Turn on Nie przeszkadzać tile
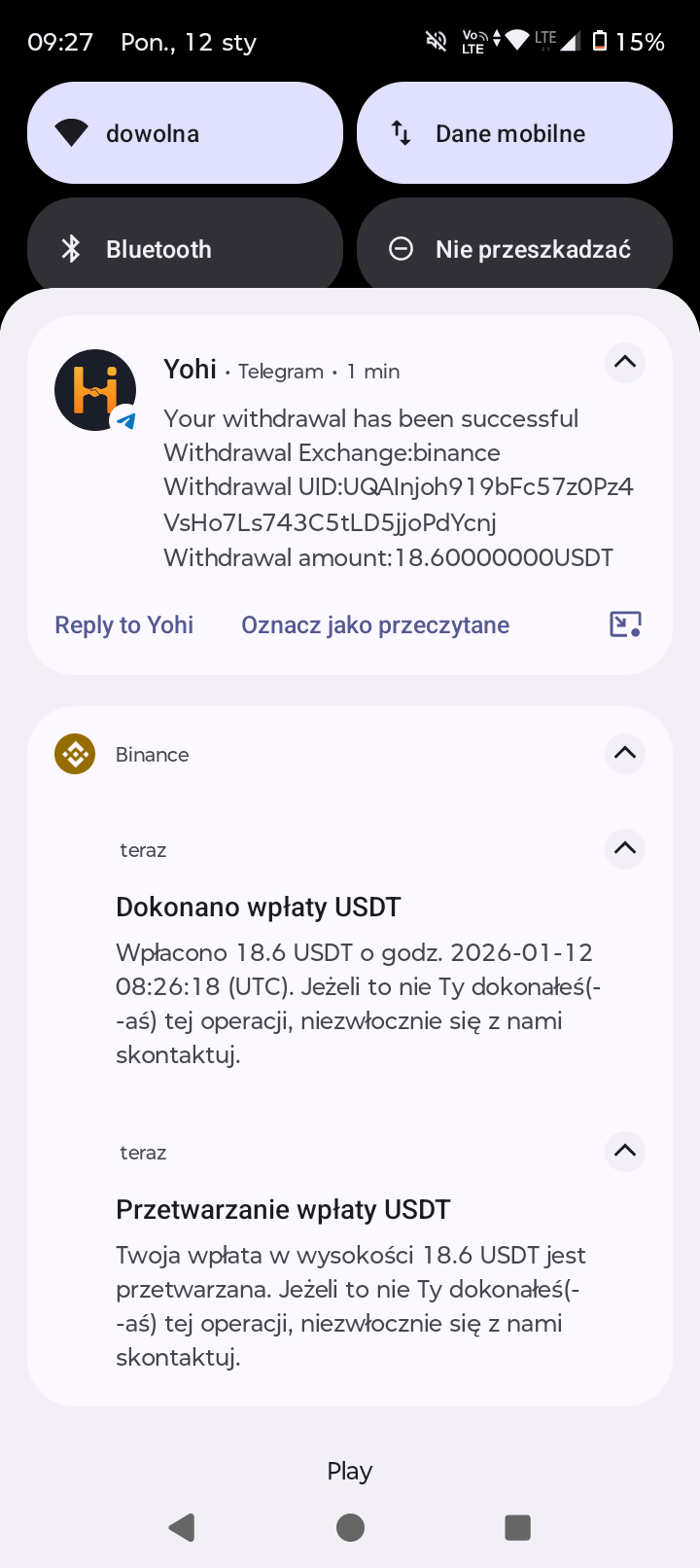Viewport: 700px width, 1568px height. click(514, 249)
